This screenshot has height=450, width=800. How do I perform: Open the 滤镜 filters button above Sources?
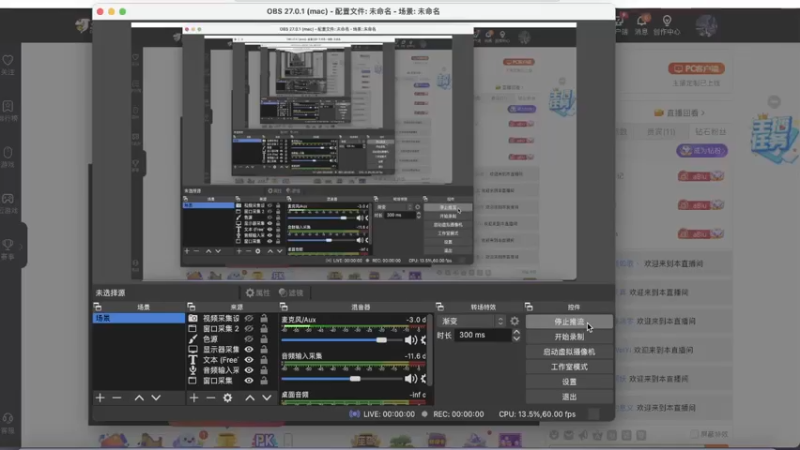(x=291, y=292)
